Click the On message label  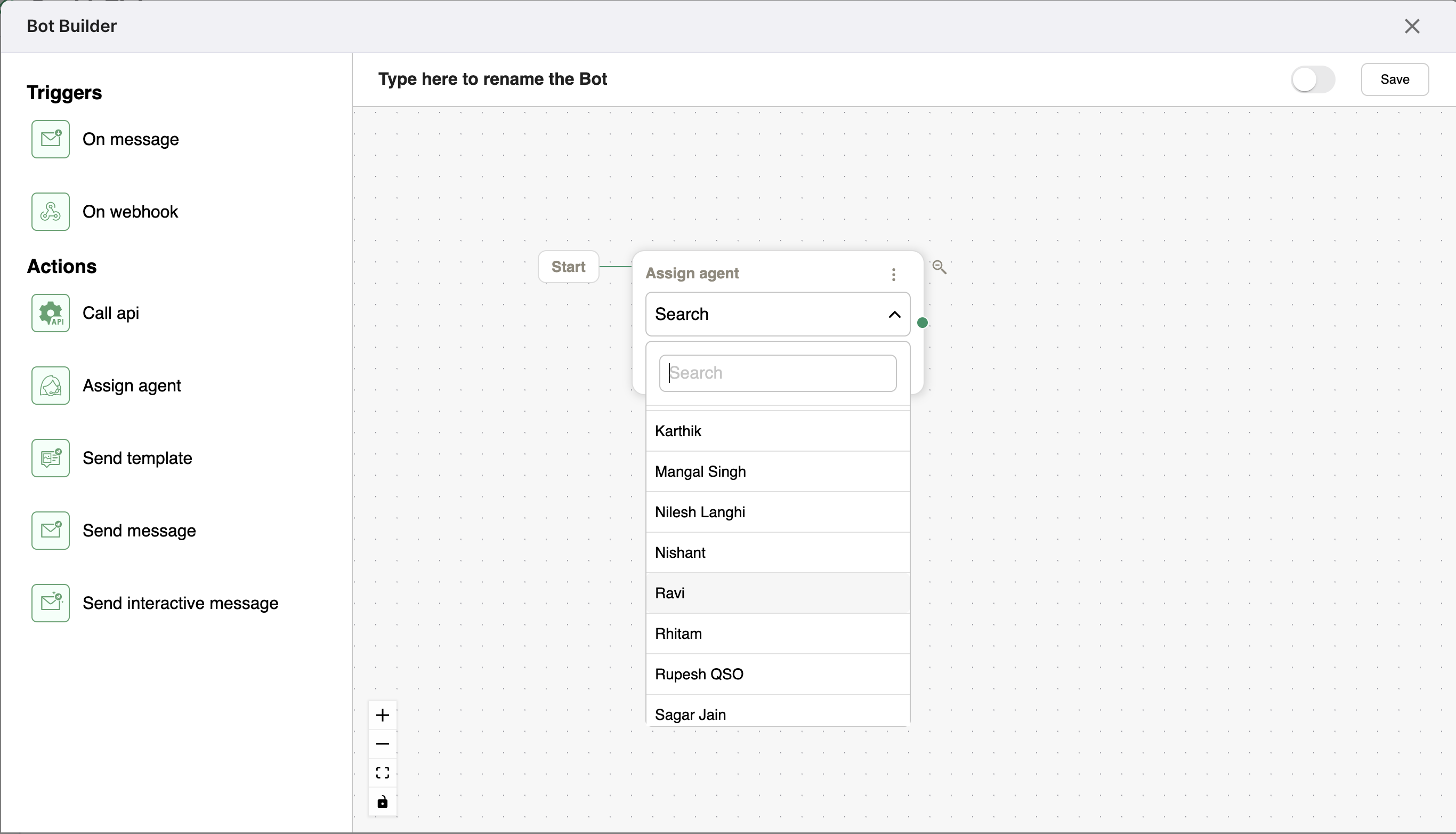pyautogui.click(x=131, y=139)
